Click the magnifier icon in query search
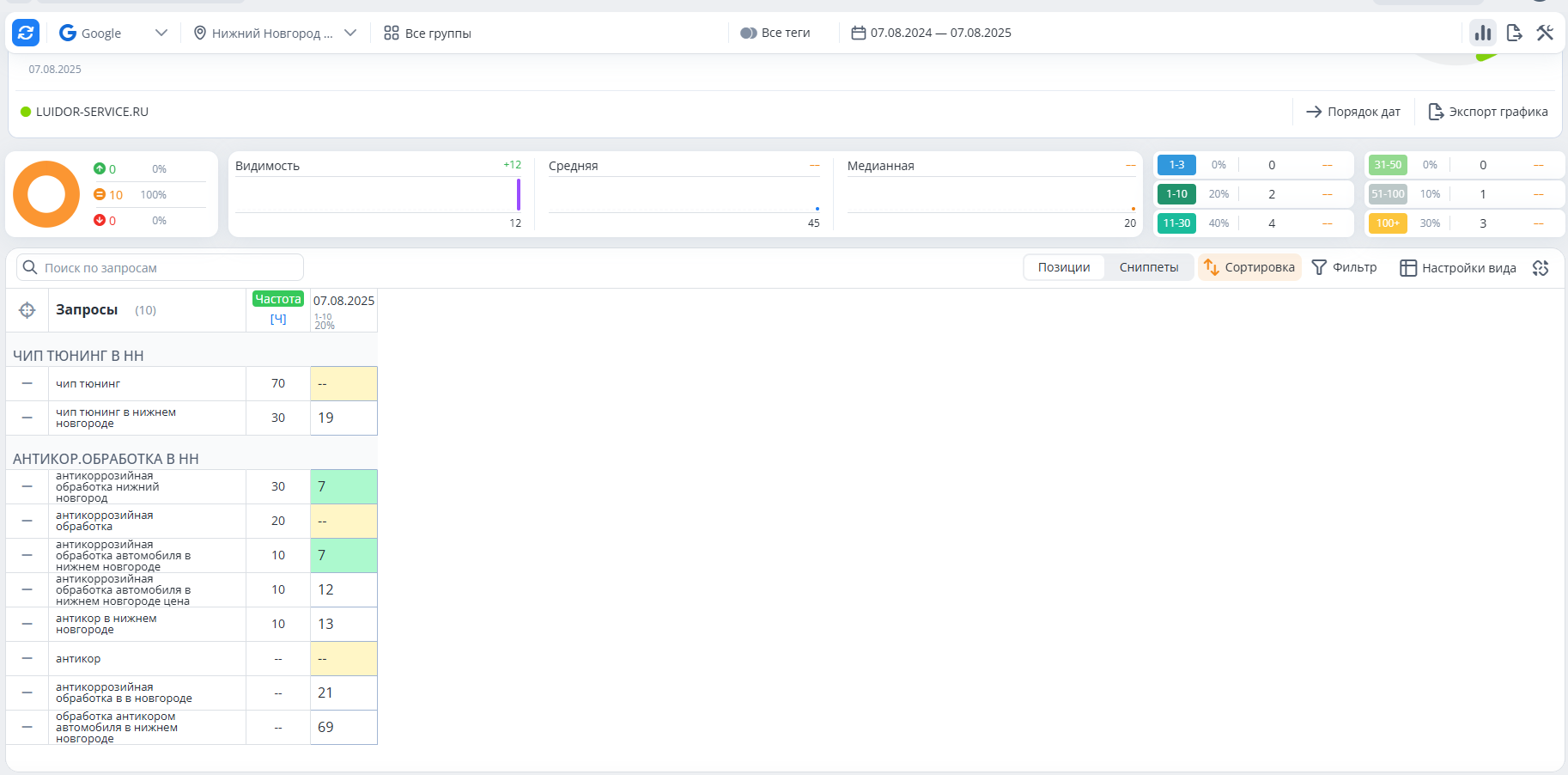This screenshot has width=1568, height=775. (30, 267)
